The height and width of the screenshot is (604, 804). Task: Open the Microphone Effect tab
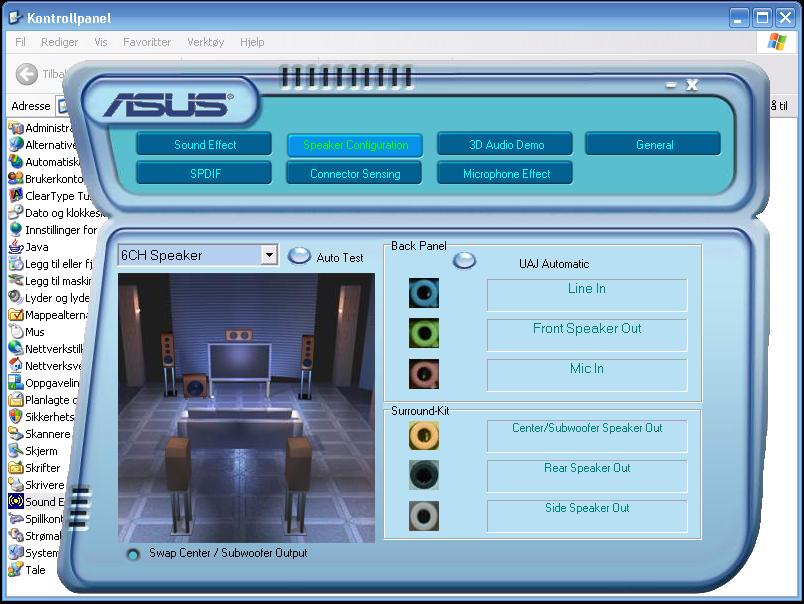505,173
